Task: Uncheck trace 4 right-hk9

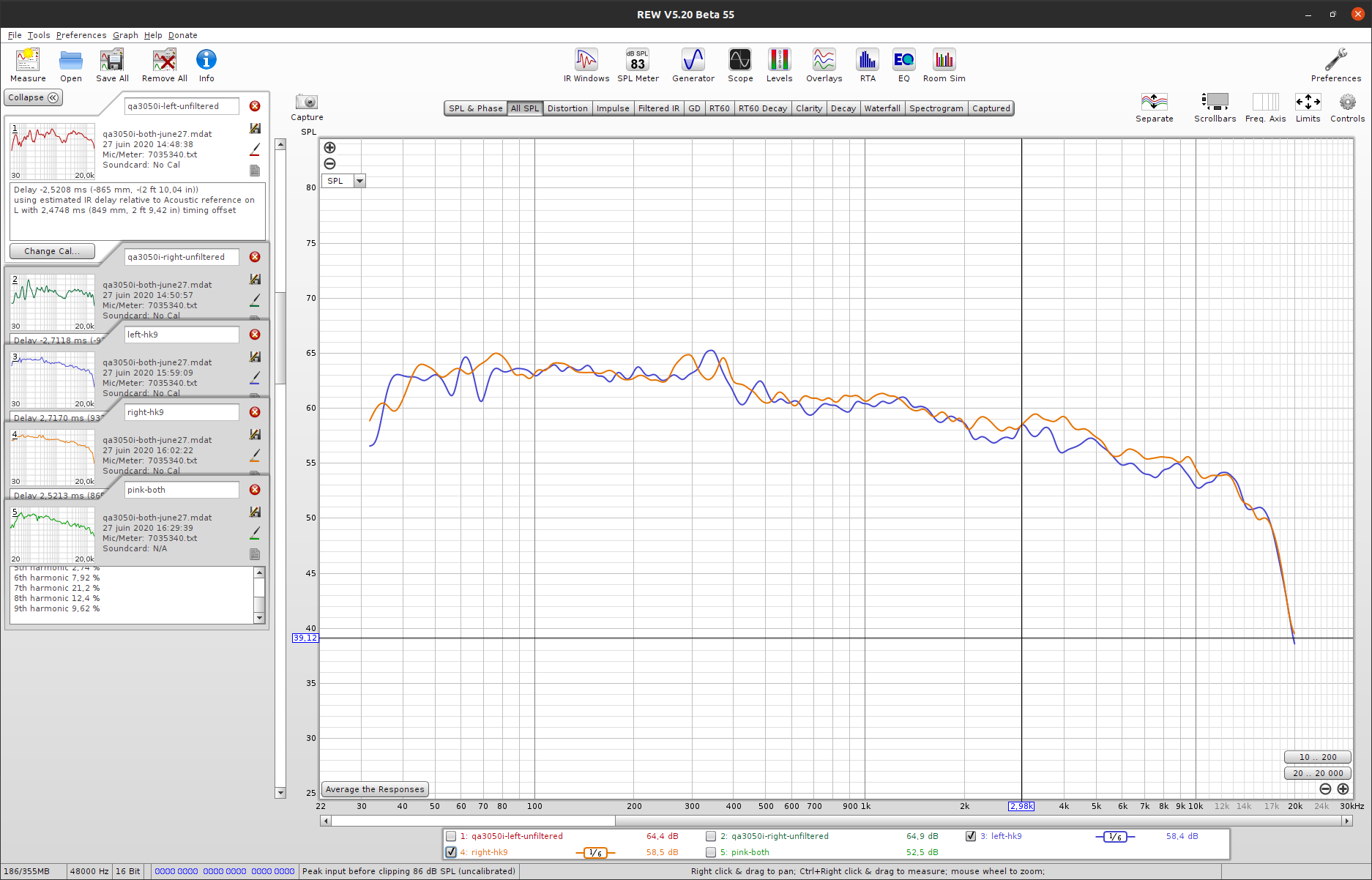Action: [x=452, y=852]
